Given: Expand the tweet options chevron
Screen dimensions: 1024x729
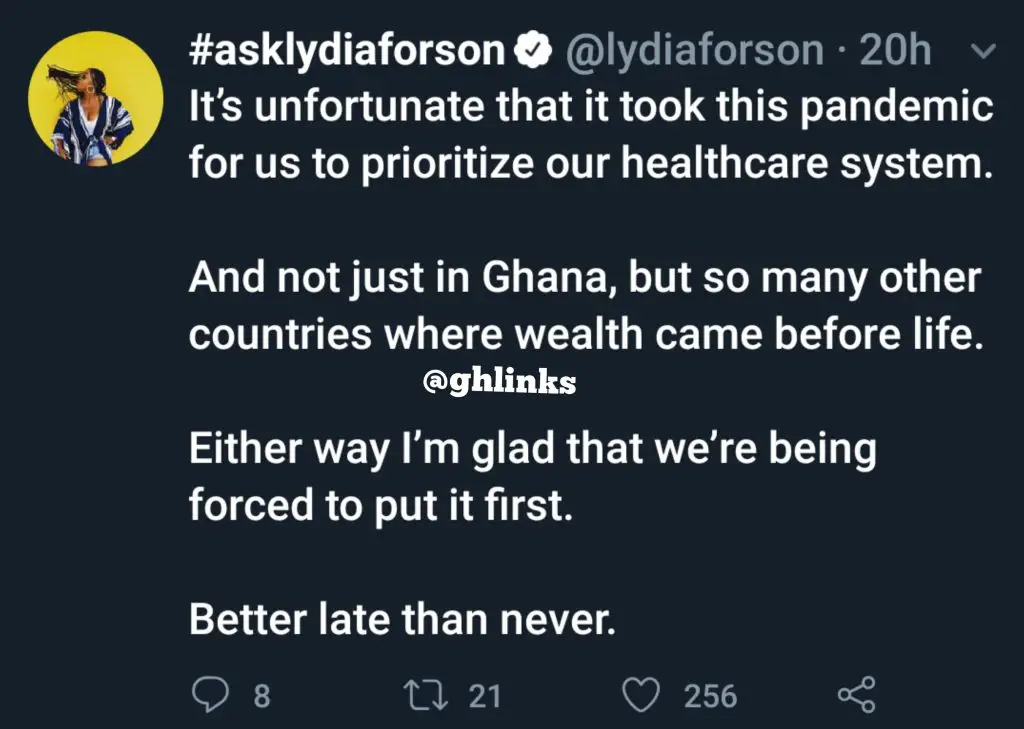Looking at the screenshot, I should click(984, 52).
